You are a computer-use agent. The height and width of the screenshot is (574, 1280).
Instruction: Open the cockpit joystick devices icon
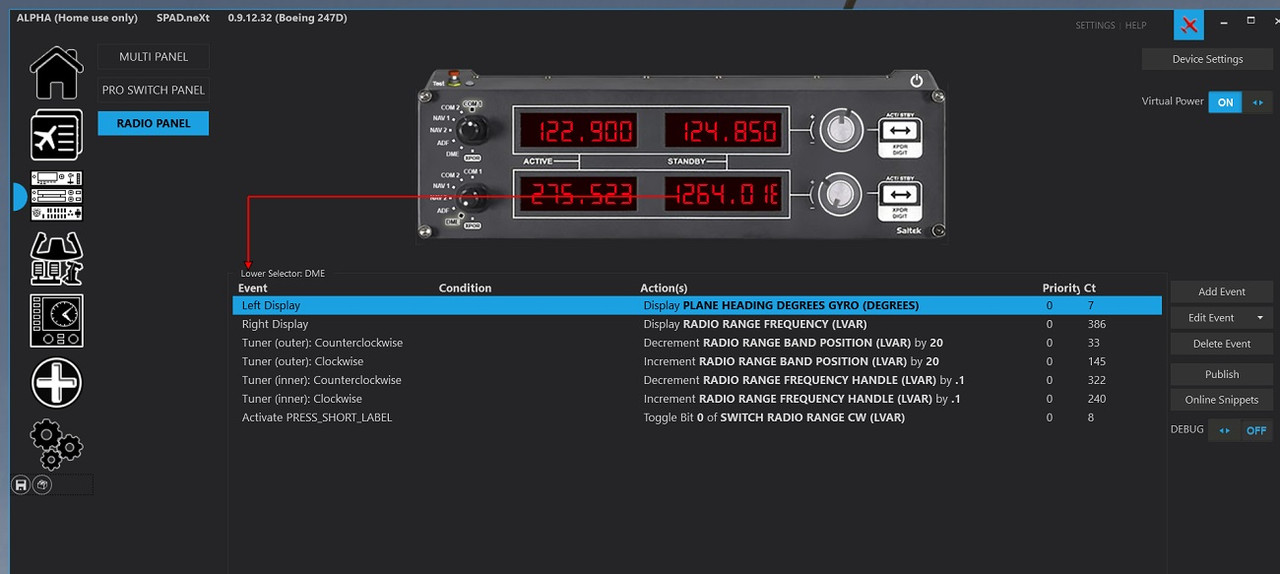pos(56,258)
